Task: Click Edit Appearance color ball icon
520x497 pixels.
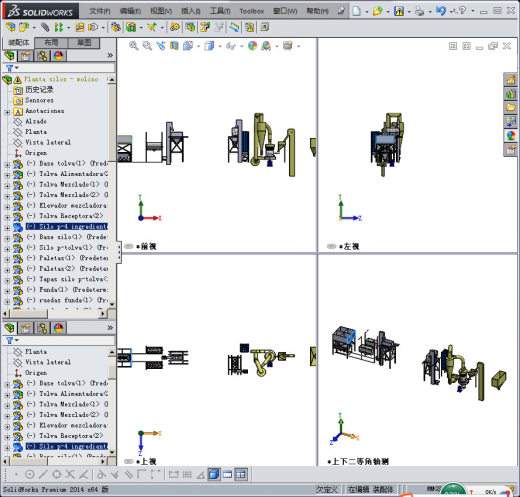Action: click(x=253, y=46)
